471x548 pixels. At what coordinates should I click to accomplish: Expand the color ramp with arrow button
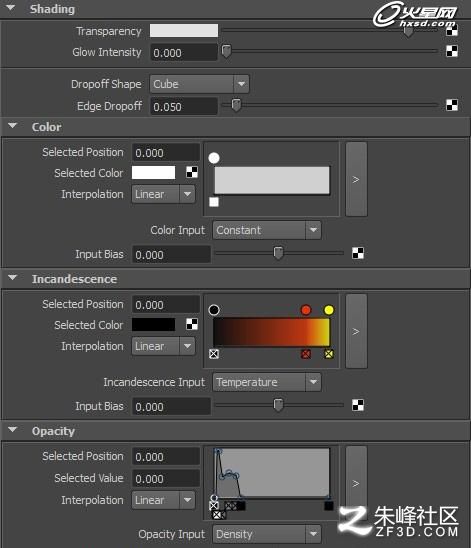coord(356,179)
